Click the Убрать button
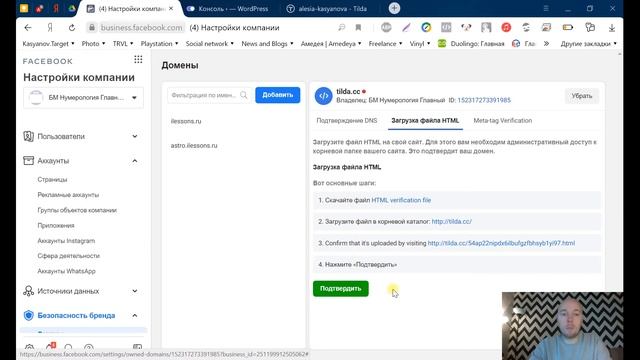 point(582,96)
